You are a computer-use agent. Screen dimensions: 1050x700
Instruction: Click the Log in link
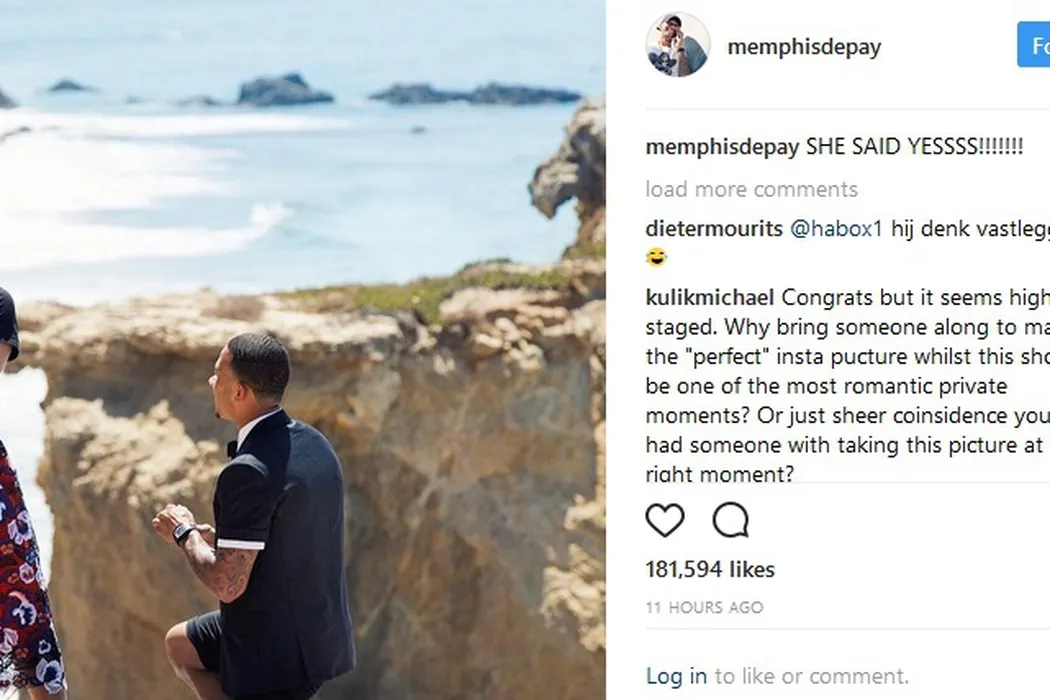tap(676, 676)
